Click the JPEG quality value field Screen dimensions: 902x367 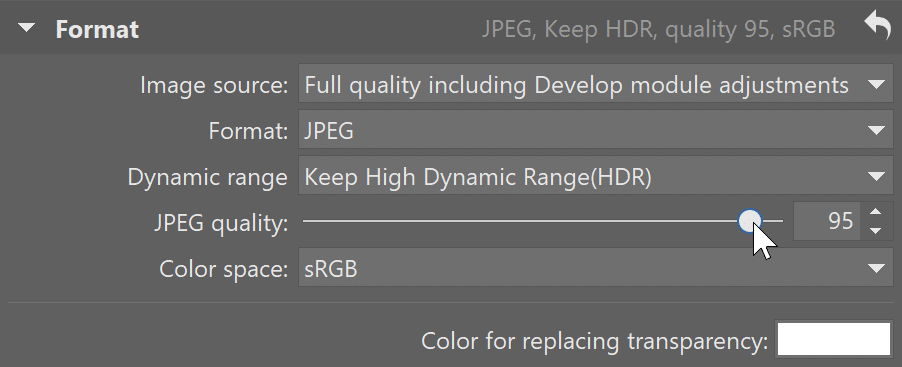(x=827, y=221)
